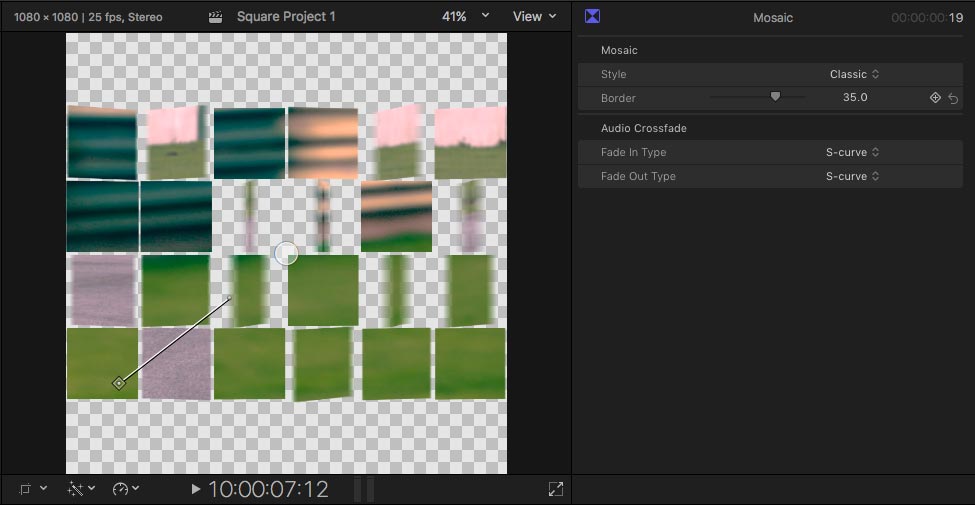The height and width of the screenshot is (505, 975).
Task: Click the Transition inspector icon
Action: click(593, 16)
